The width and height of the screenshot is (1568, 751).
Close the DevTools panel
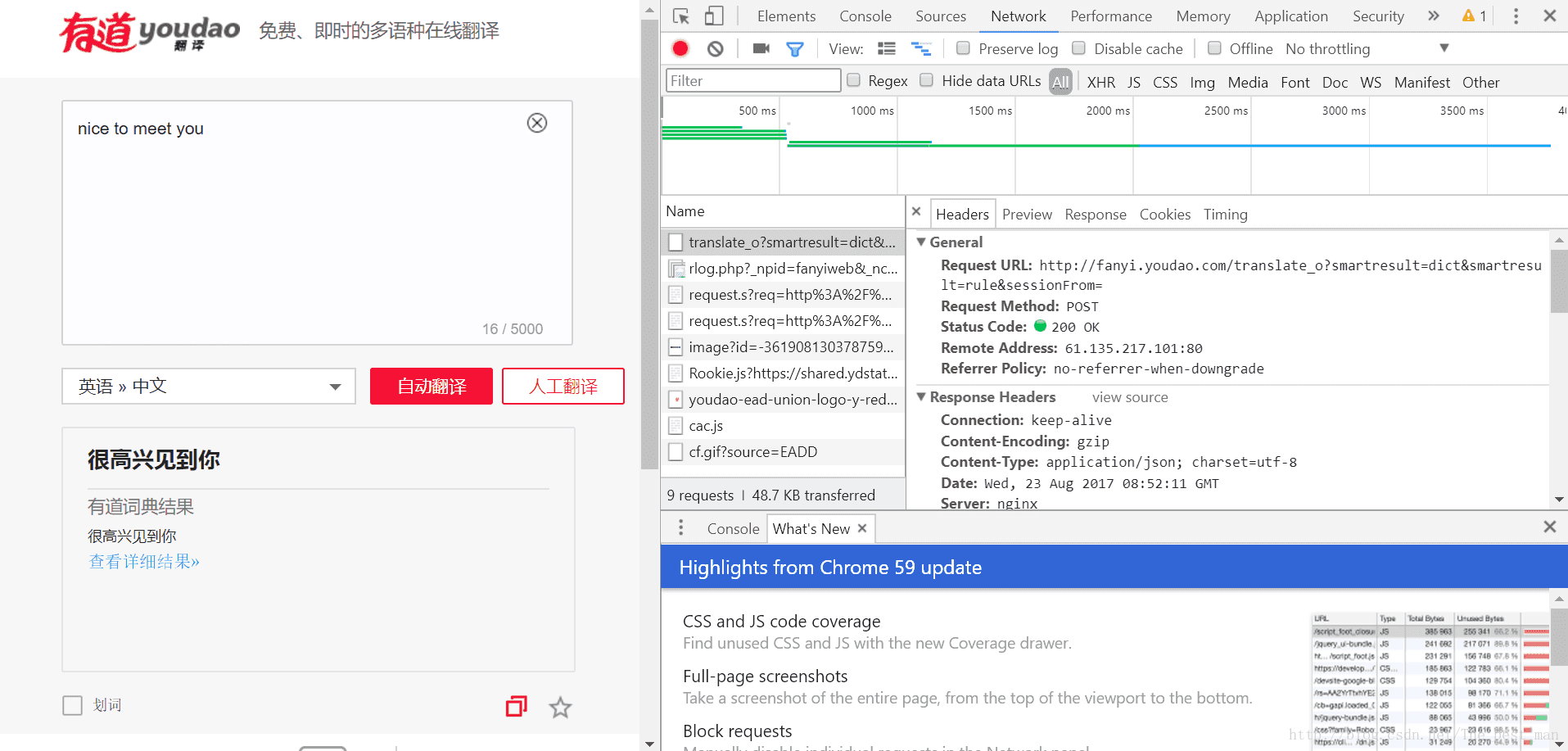(x=1550, y=16)
